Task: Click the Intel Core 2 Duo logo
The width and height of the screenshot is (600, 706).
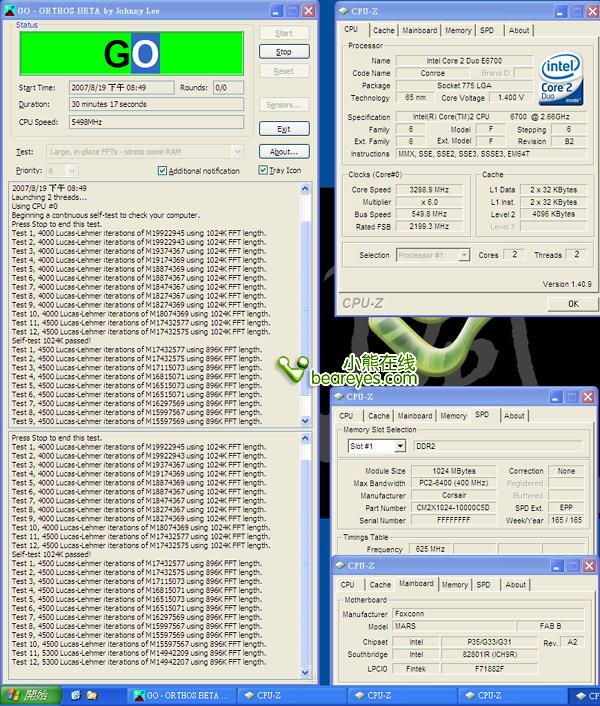Action: [562, 78]
